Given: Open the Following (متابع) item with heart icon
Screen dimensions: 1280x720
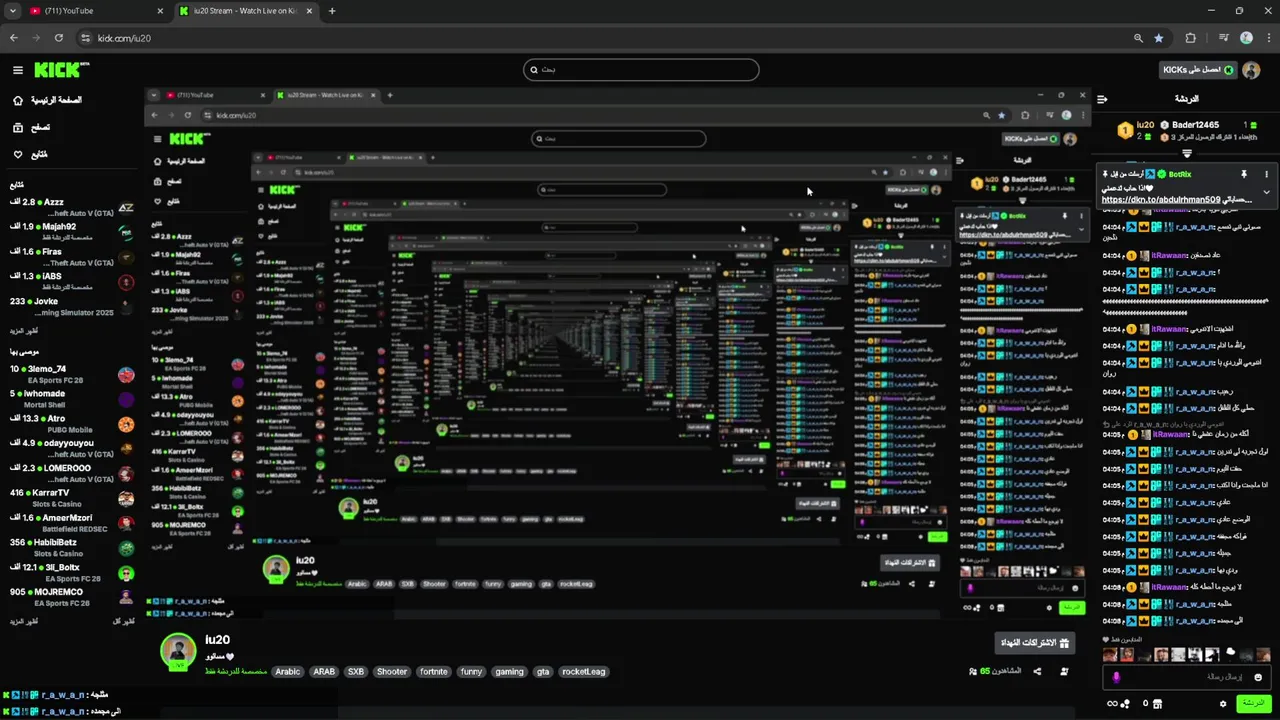Looking at the screenshot, I should click(30, 154).
